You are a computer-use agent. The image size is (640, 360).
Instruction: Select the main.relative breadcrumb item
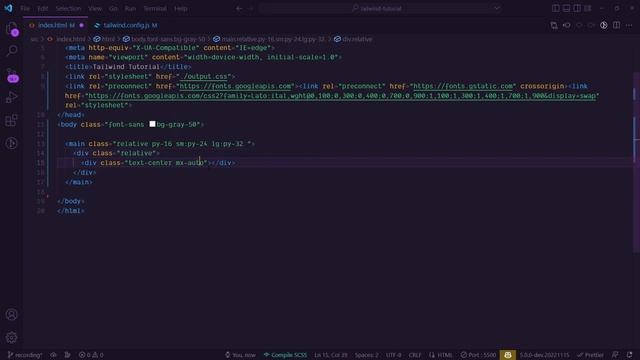point(273,39)
